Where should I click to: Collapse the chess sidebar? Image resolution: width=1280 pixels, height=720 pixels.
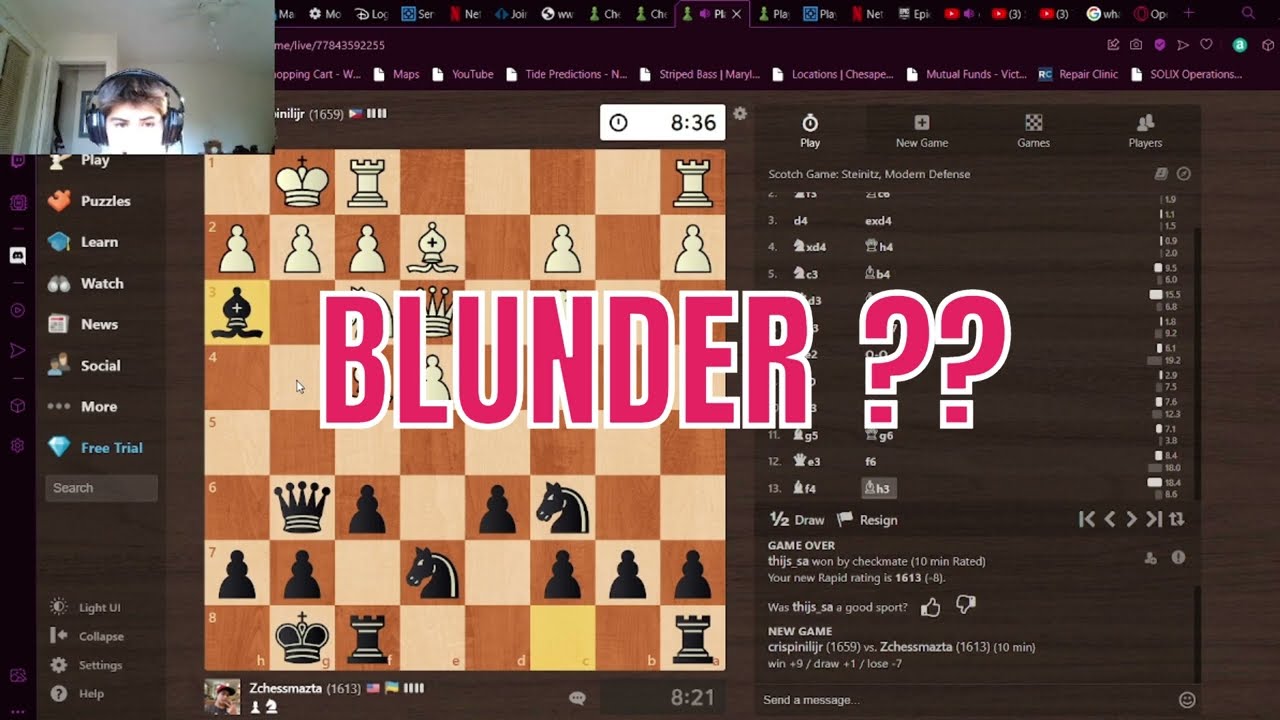tap(88, 636)
